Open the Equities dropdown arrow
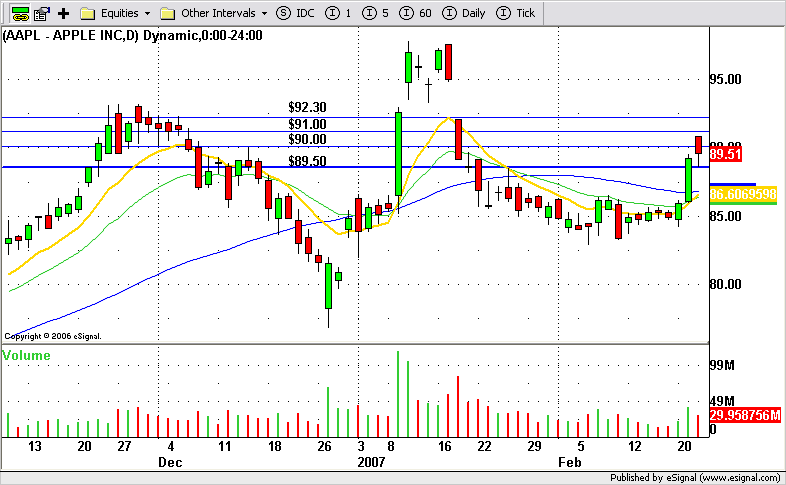The height and width of the screenshot is (485, 786). point(147,14)
